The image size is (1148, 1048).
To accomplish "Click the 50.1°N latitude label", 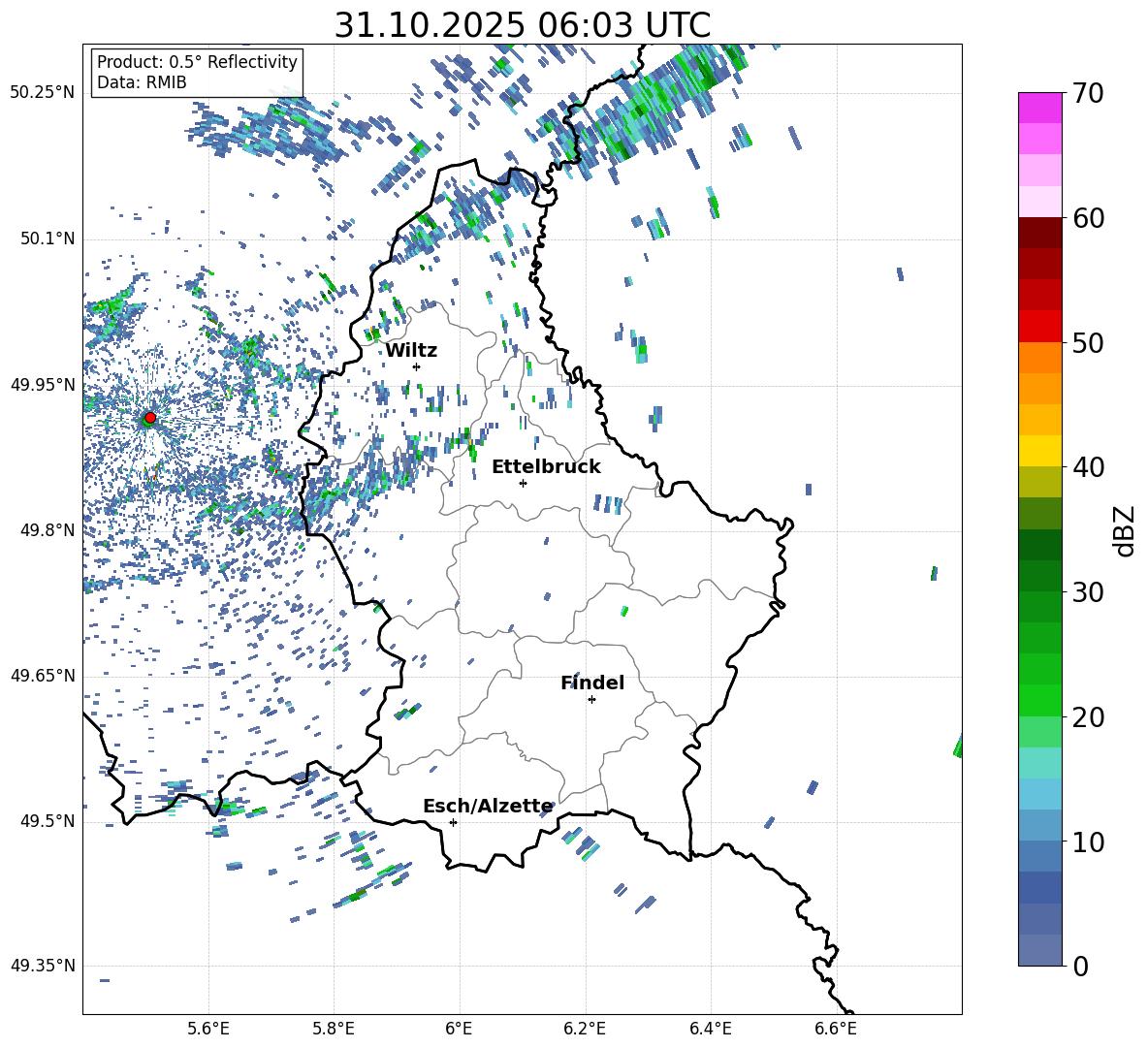I will coord(47,238).
